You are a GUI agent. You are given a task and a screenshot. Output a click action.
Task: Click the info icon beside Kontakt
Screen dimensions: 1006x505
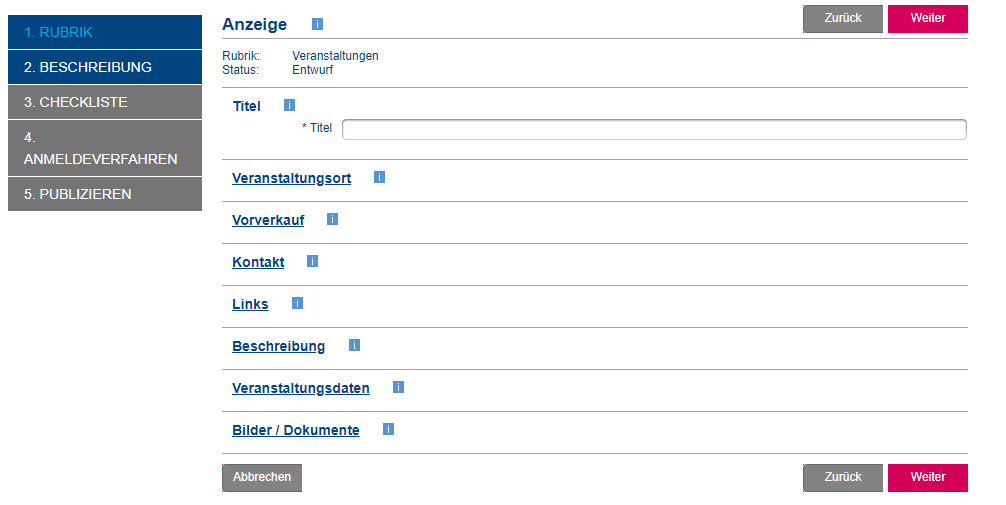coord(312,261)
